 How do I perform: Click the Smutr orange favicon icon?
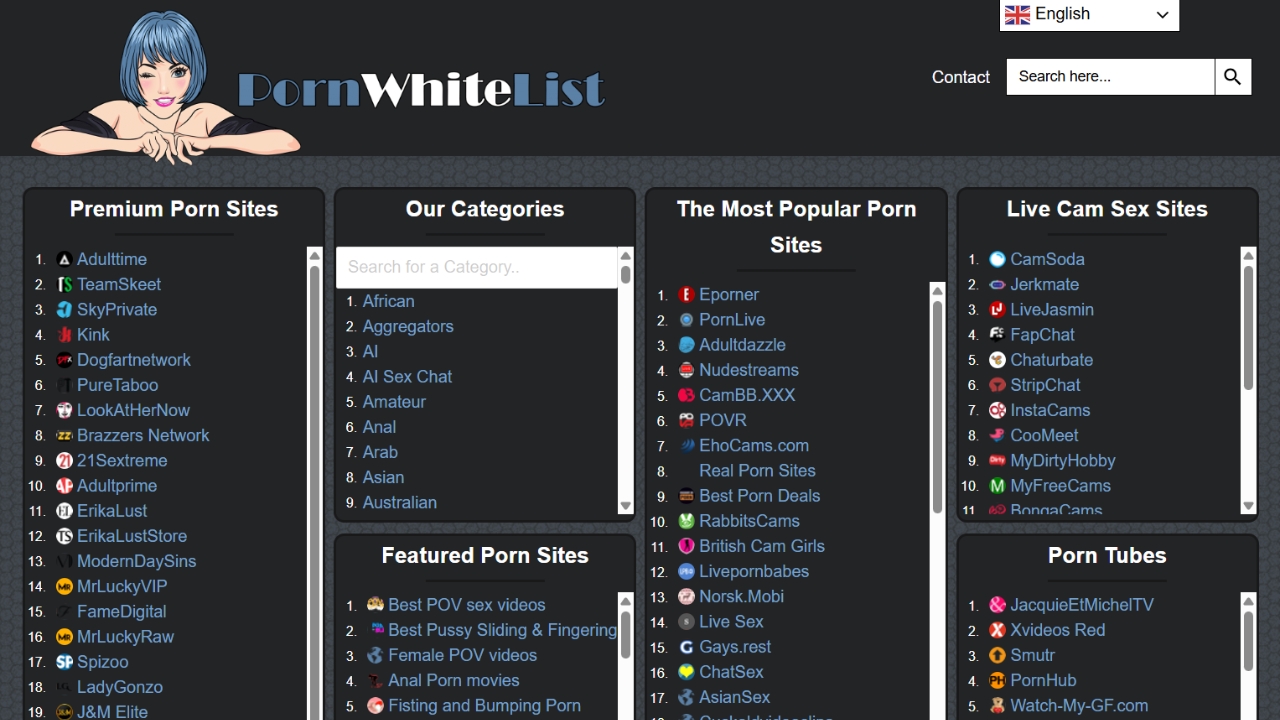coord(997,655)
